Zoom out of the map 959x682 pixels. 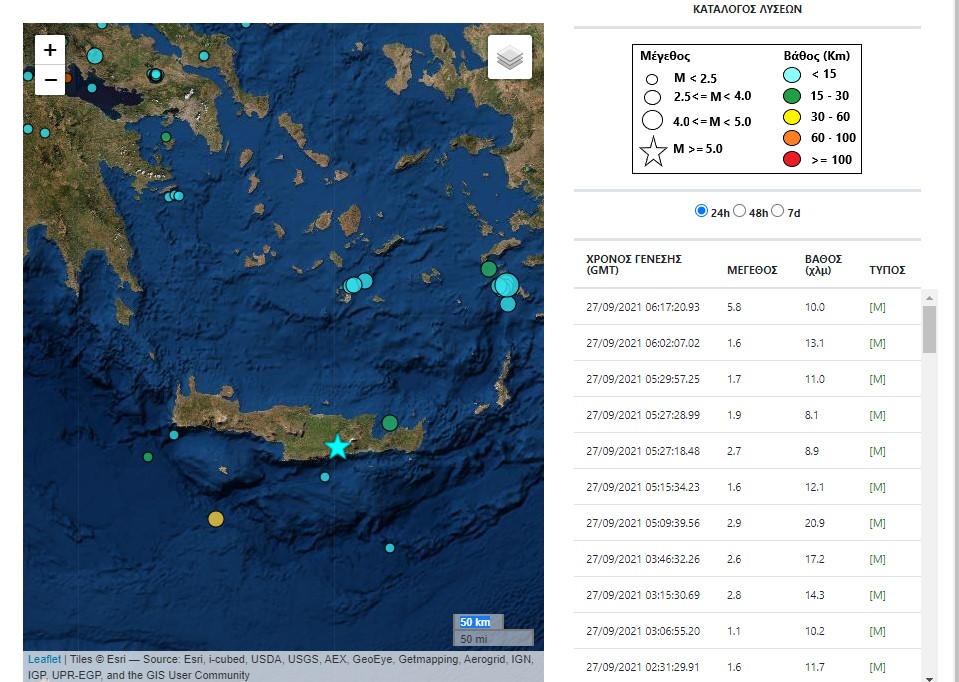coord(50,80)
